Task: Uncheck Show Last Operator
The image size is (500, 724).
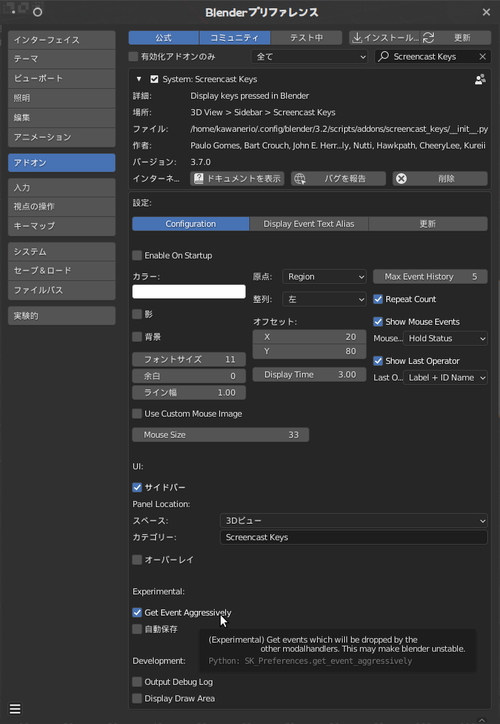Action: [378, 361]
